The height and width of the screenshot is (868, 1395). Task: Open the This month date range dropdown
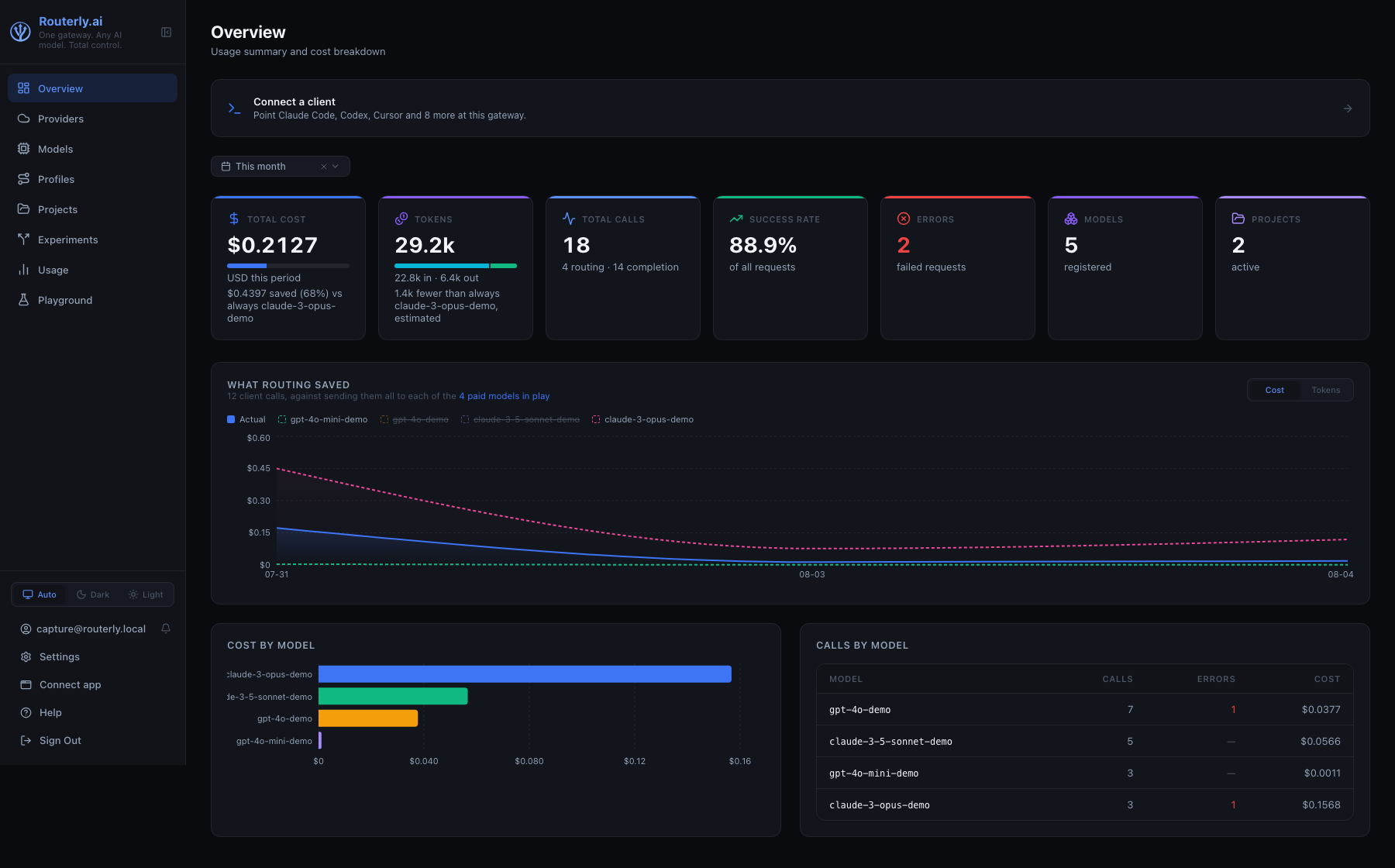point(281,166)
